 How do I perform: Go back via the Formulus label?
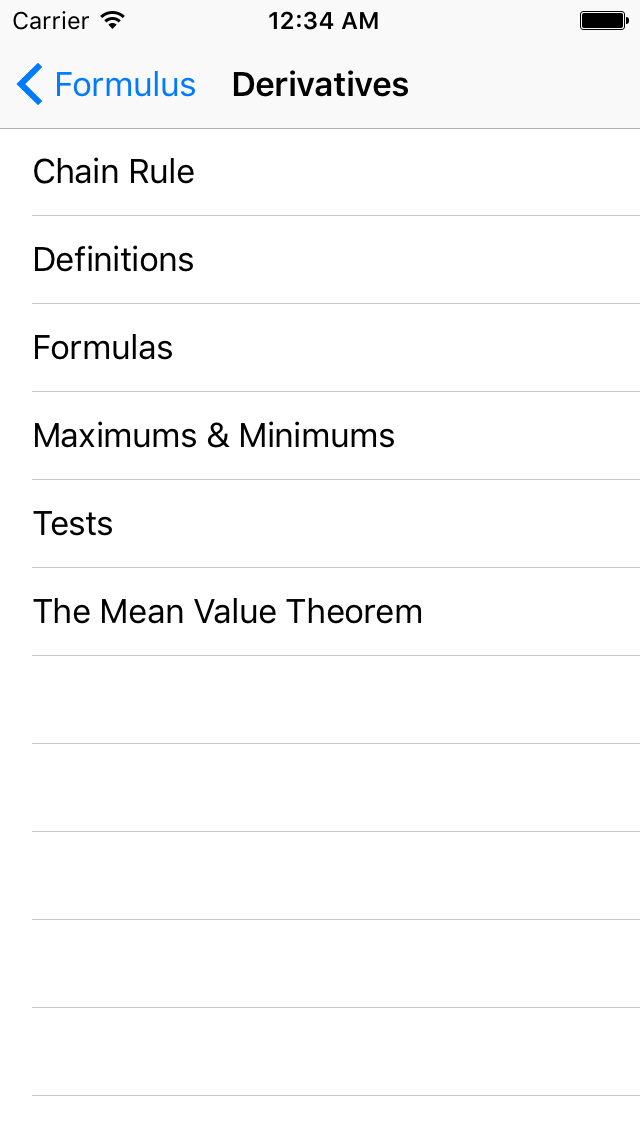point(125,85)
